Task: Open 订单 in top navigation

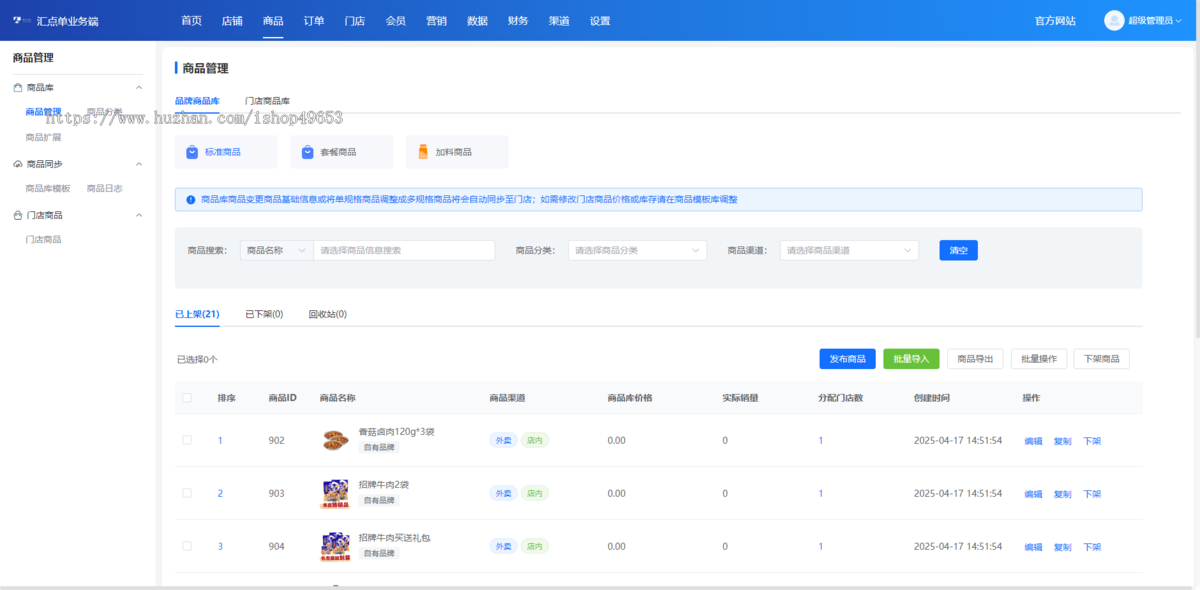Action: [314, 21]
